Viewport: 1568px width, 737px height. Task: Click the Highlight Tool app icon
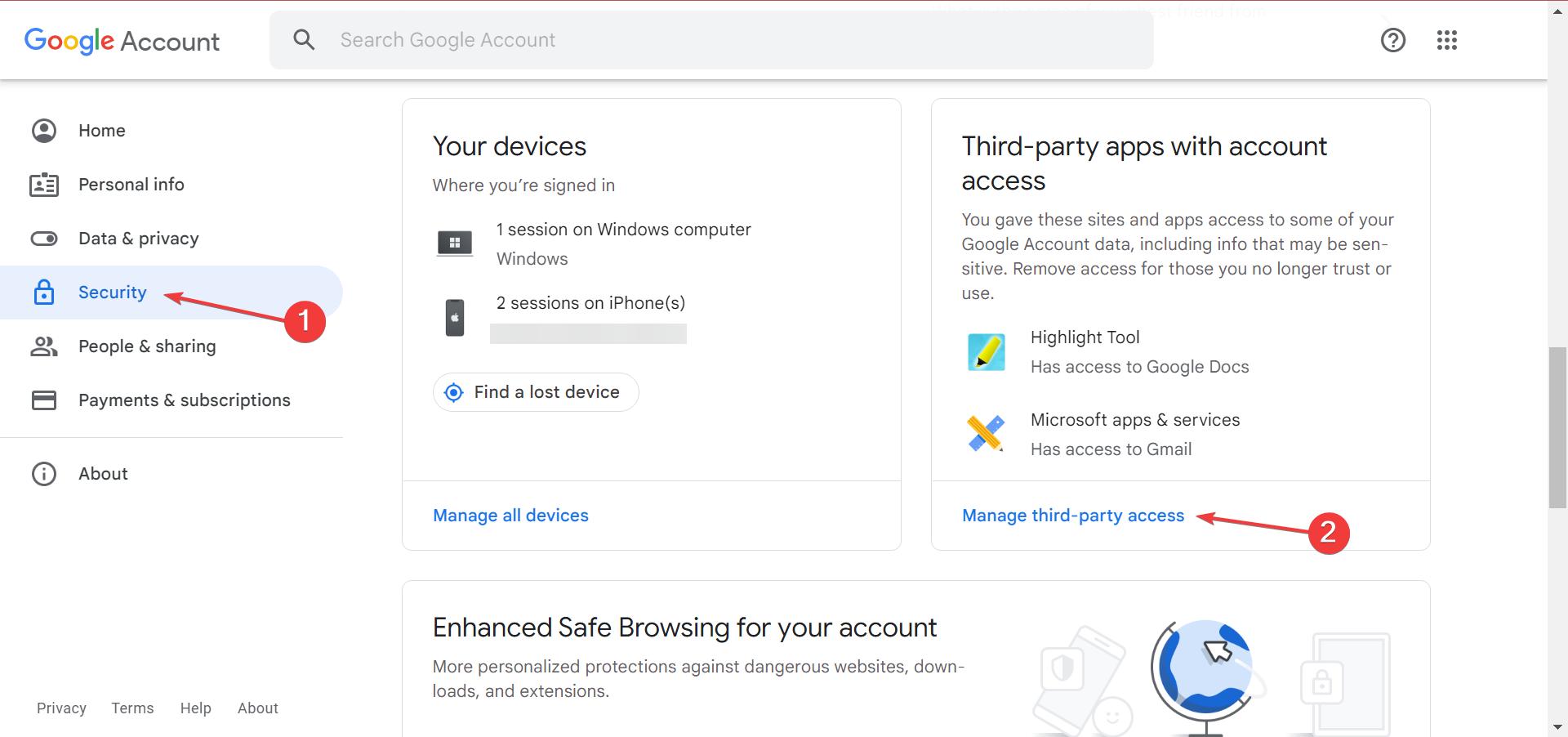click(986, 352)
